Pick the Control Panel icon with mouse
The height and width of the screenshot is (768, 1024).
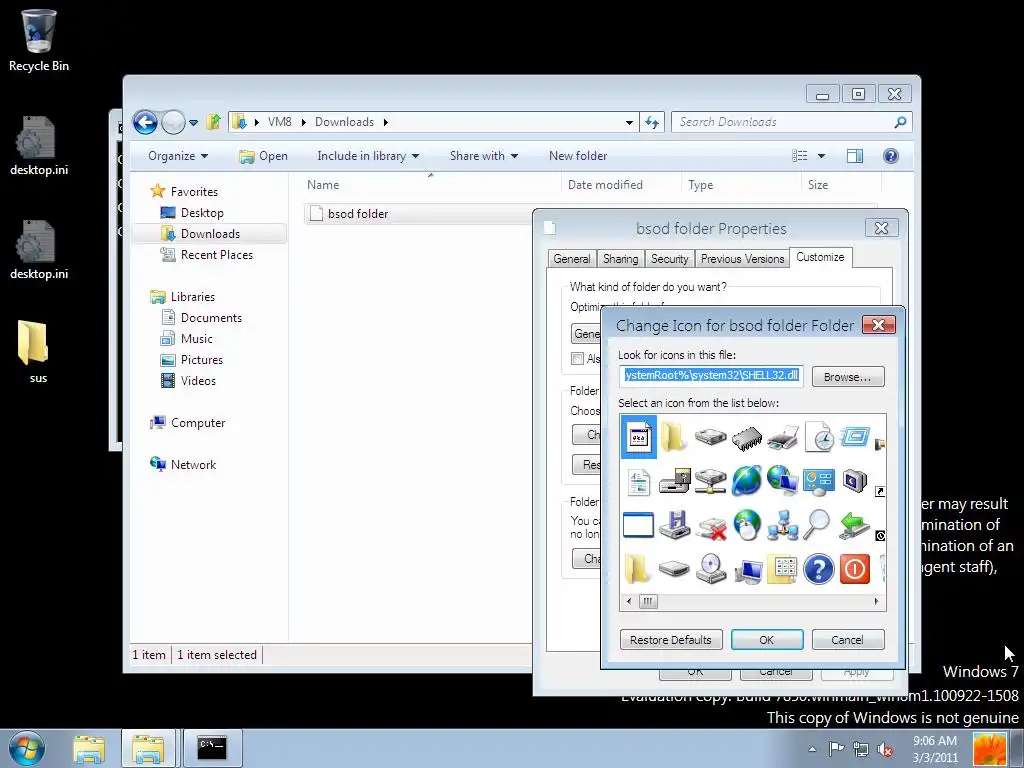(x=819, y=481)
